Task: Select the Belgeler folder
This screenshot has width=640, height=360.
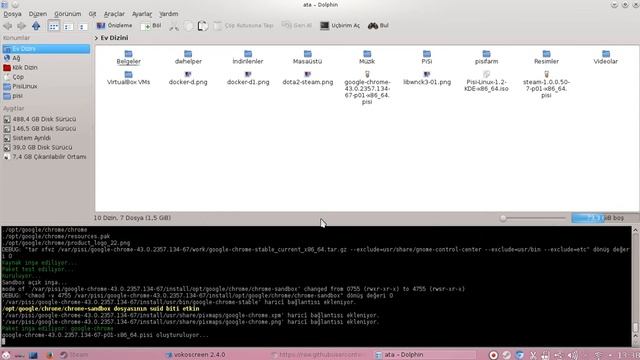Action: point(129,57)
